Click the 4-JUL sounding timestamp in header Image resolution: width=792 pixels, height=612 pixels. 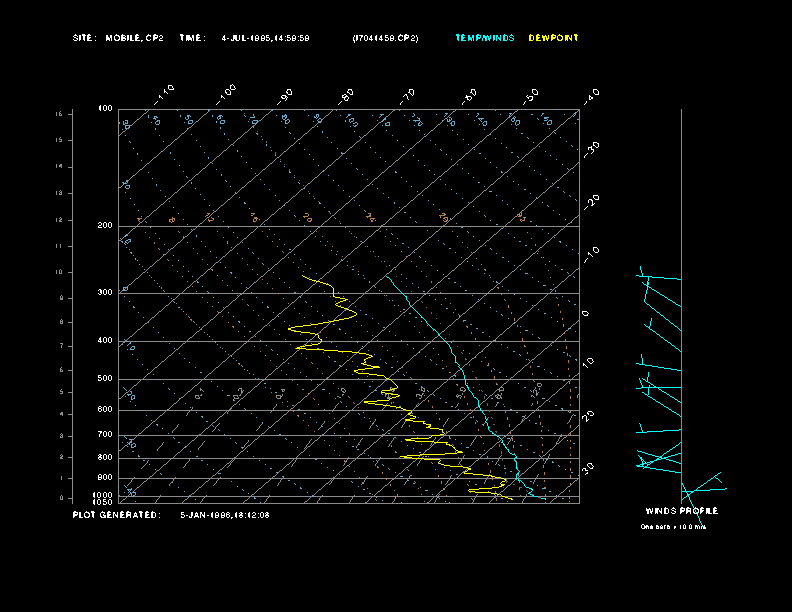coord(265,38)
